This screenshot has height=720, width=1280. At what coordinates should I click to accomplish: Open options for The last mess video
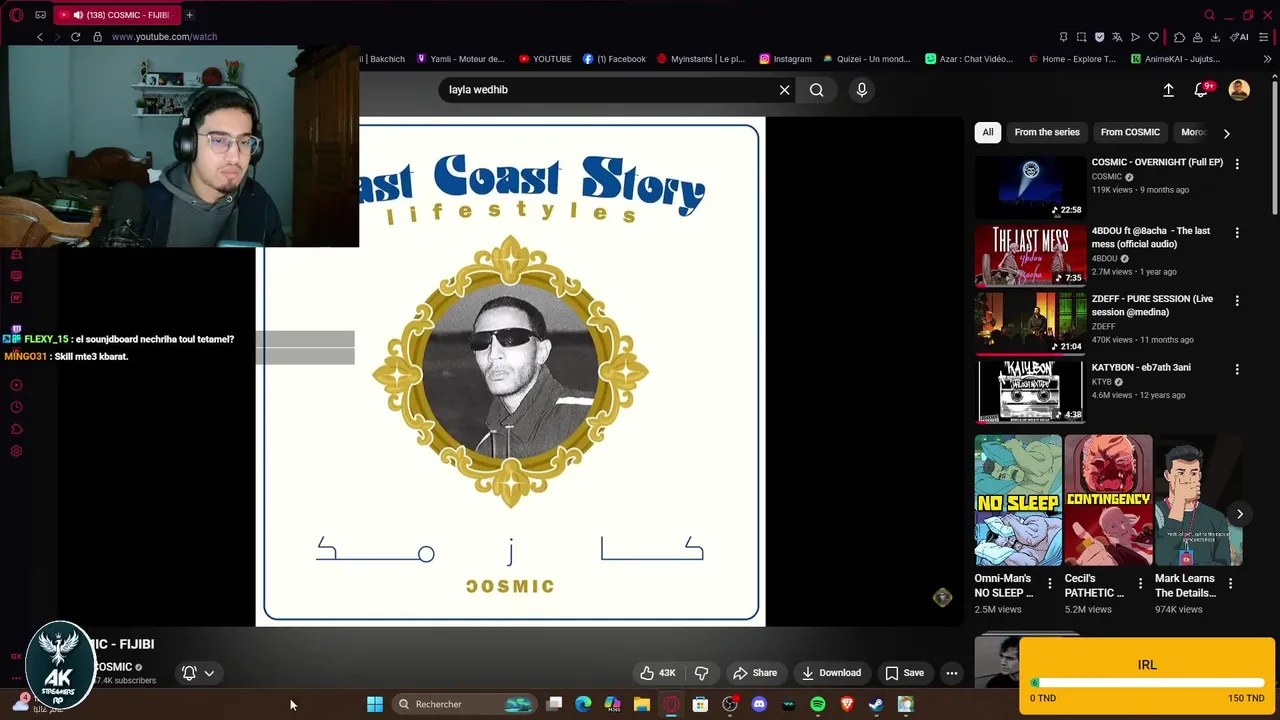[x=1237, y=233]
